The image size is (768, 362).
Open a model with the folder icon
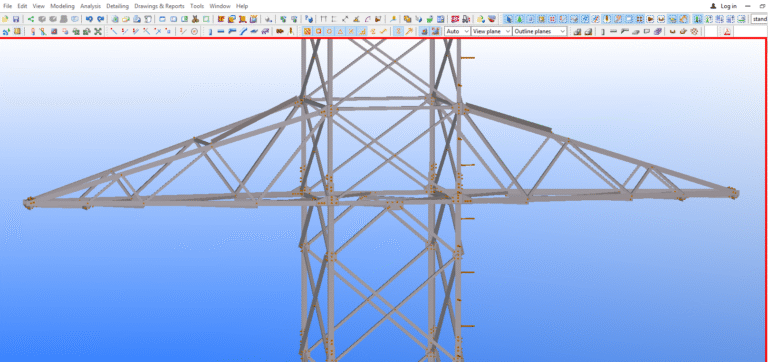tap(5, 19)
